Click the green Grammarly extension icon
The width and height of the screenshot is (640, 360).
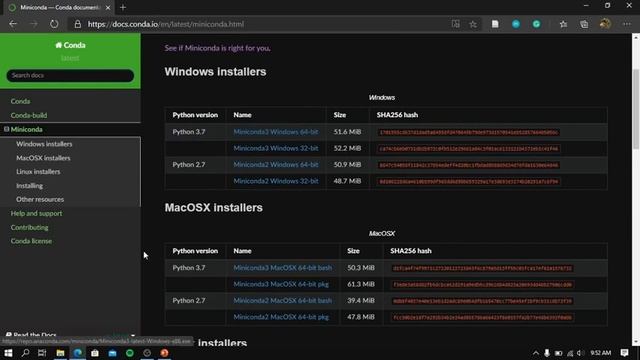coord(536,24)
